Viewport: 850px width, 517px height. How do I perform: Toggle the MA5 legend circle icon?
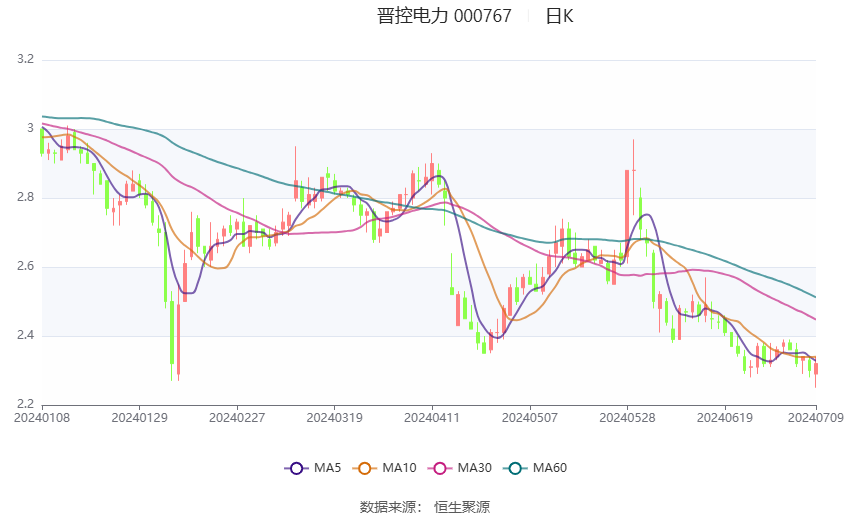pos(297,468)
